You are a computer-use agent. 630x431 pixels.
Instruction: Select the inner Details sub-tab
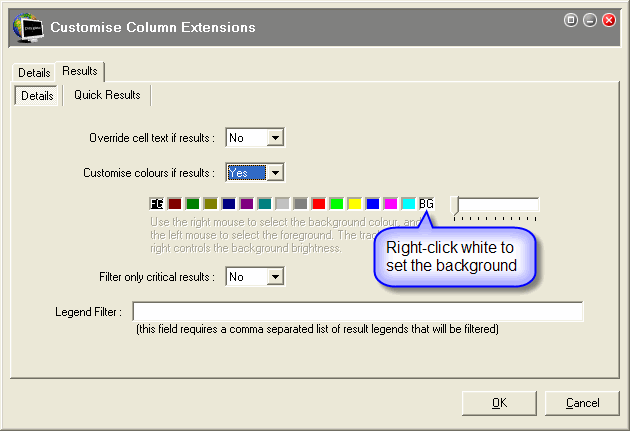(x=37, y=96)
